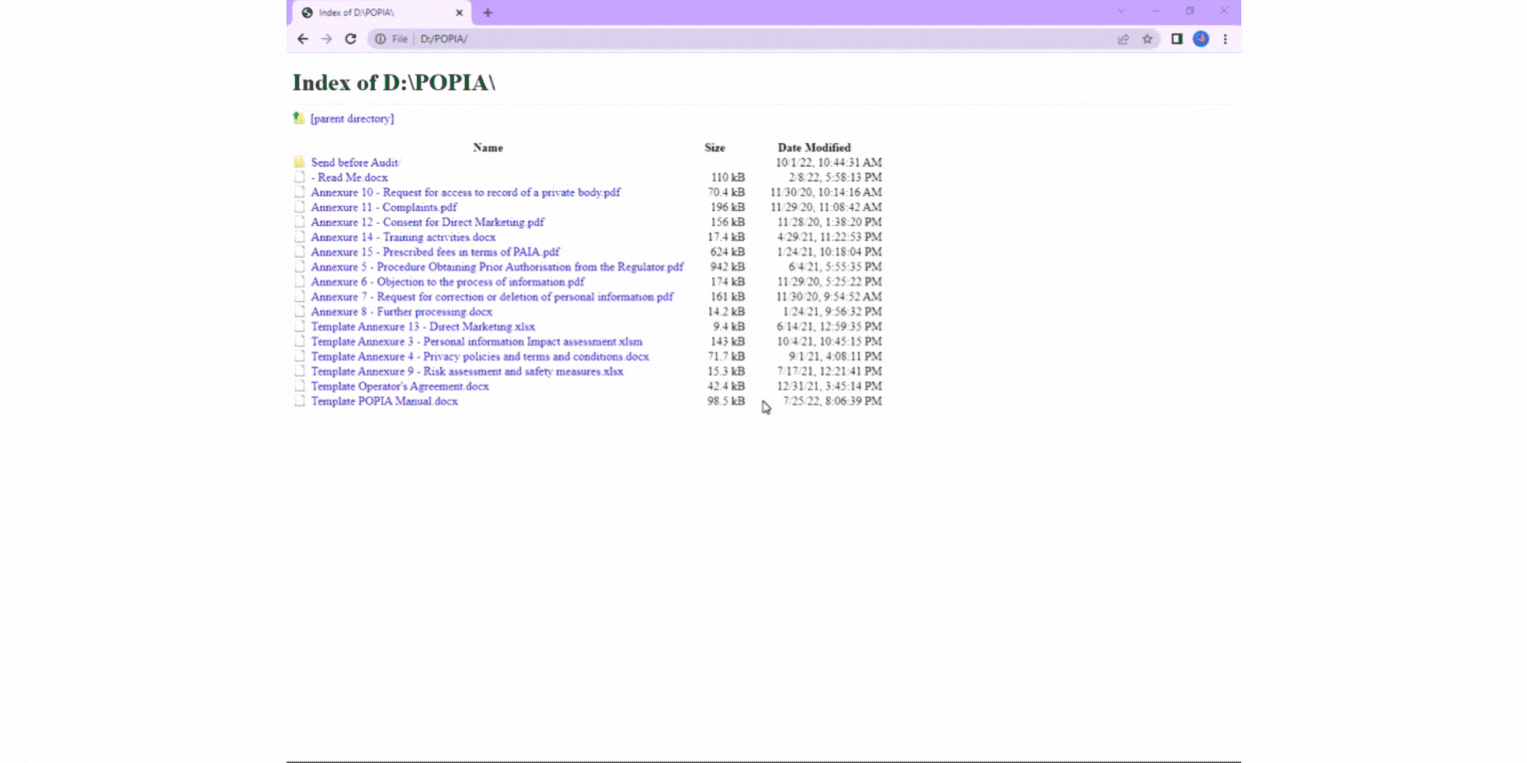Viewport: 1527px width, 763px height.
Task: Open the Chrome three-dot customize menu
Action: point(1225,39)
